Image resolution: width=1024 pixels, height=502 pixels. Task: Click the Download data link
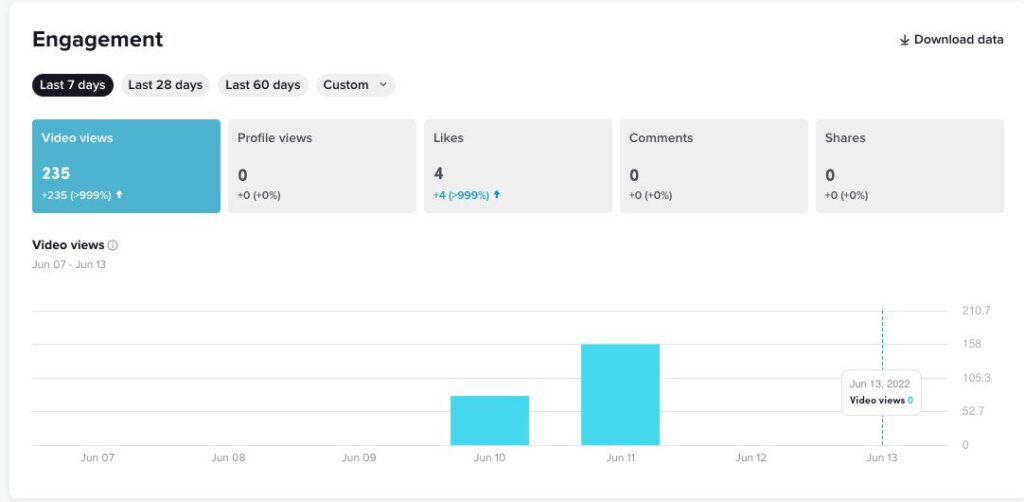tap(958, 40)
